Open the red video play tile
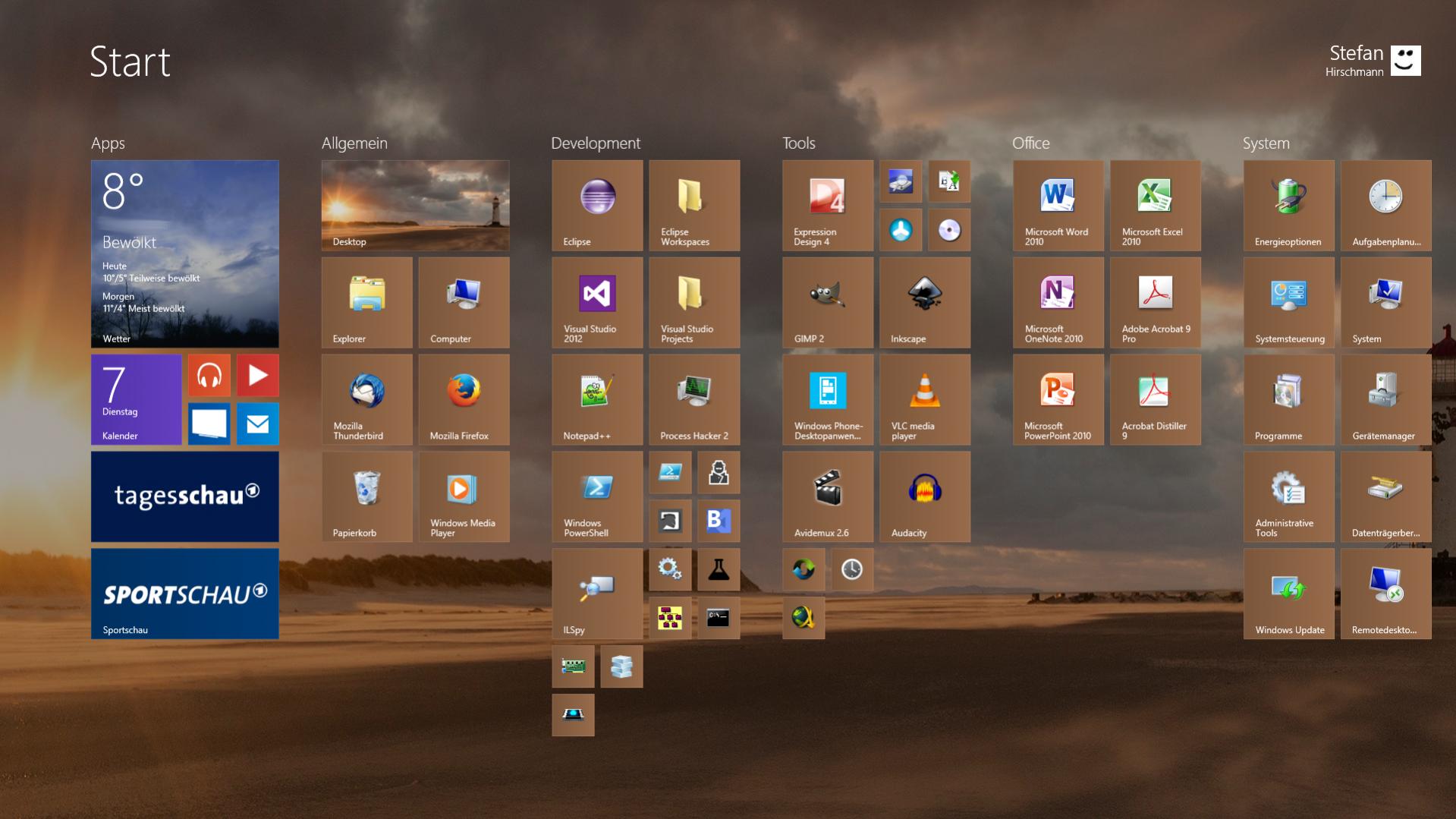The image size is (1456, 819). (x=258, y=375)
